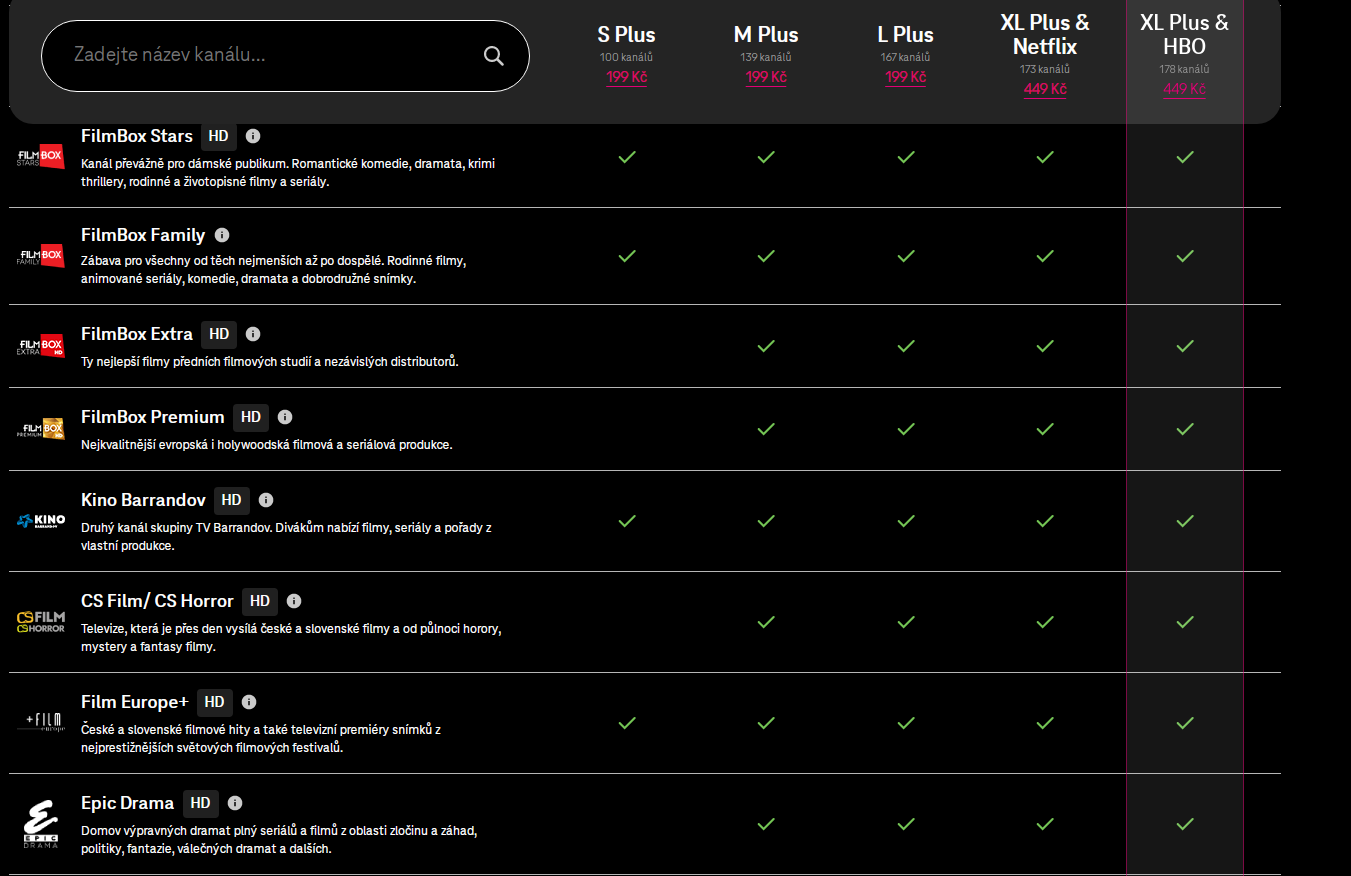This screenshot has height=876, width=1351.
Task: Click the Epic Drama info icon
Action: (235, 803)
